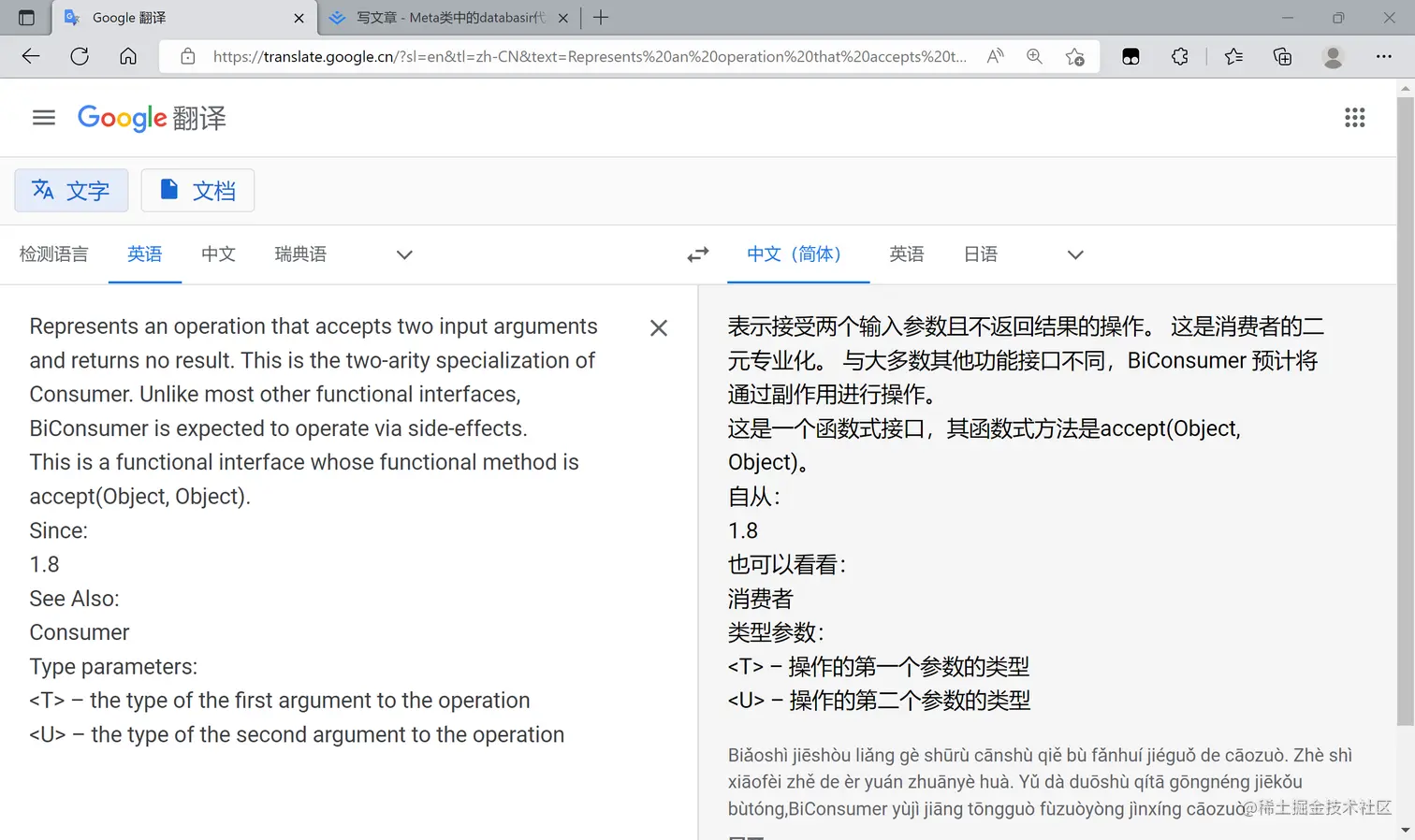
Task: Click the source line 'See Also:'
Action: tap(74, 599)
